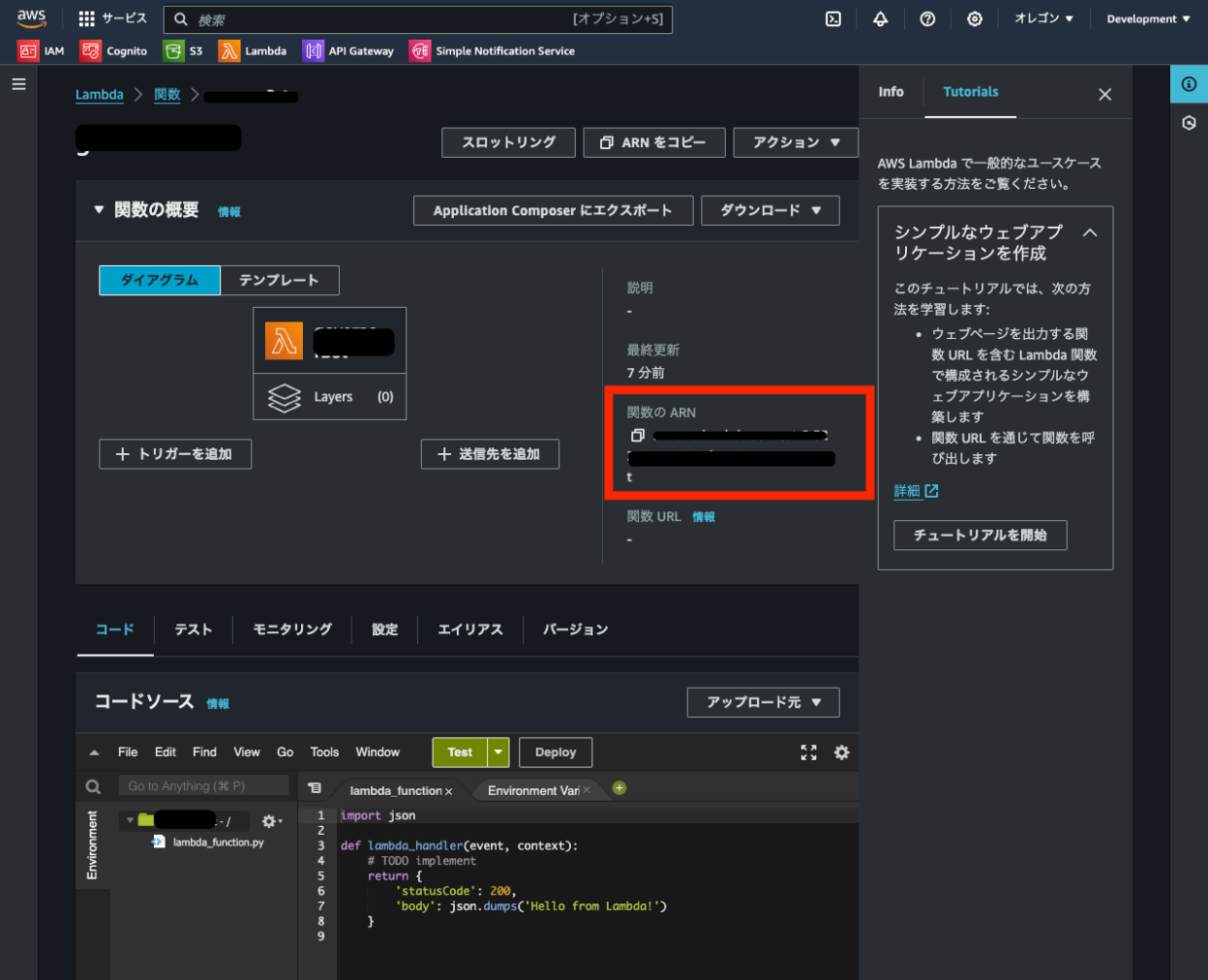
Task: Open the Cognito shortcut in favorites bar
Action: (114, 51)
